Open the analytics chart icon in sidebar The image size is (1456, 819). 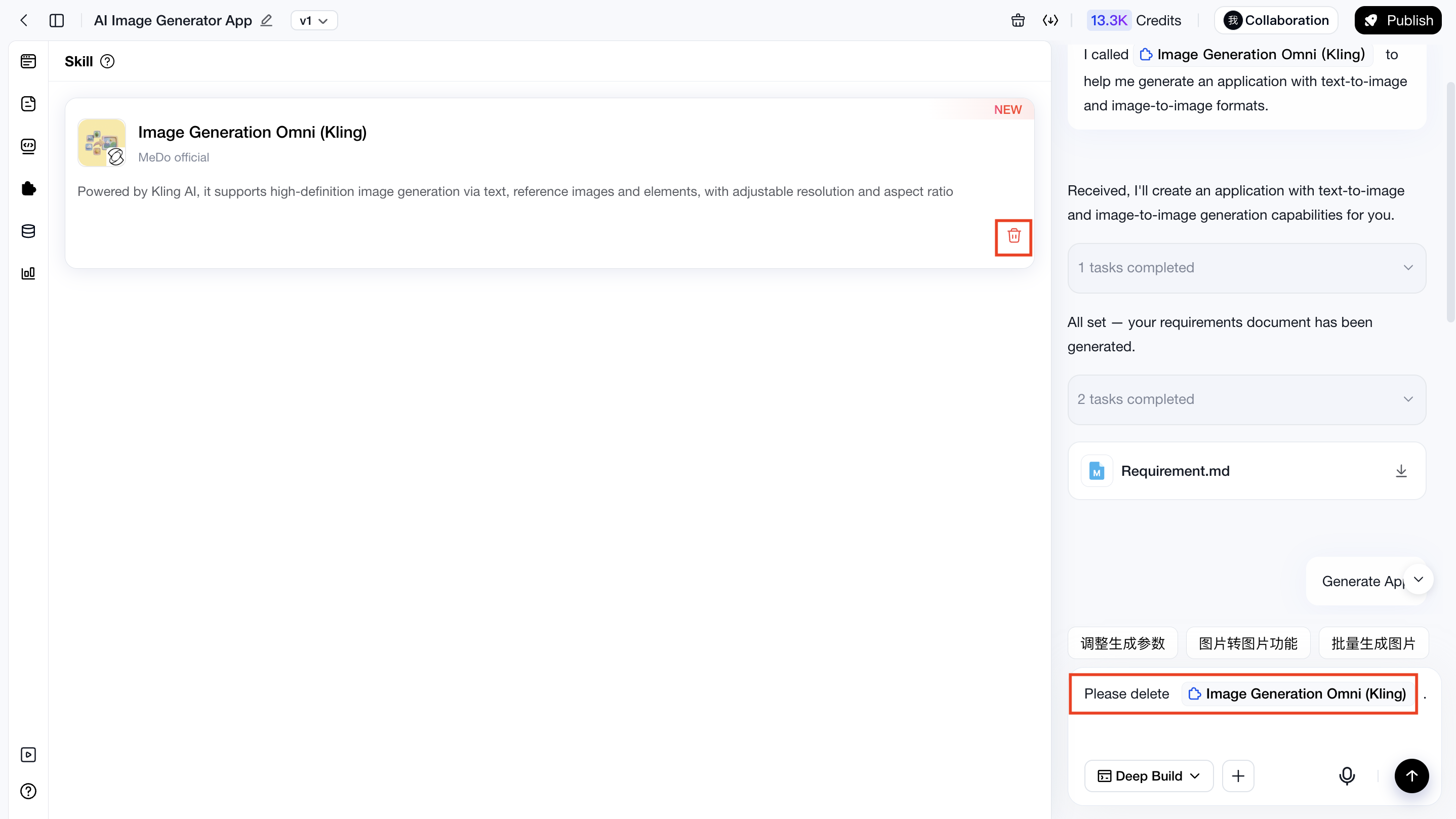28,273
